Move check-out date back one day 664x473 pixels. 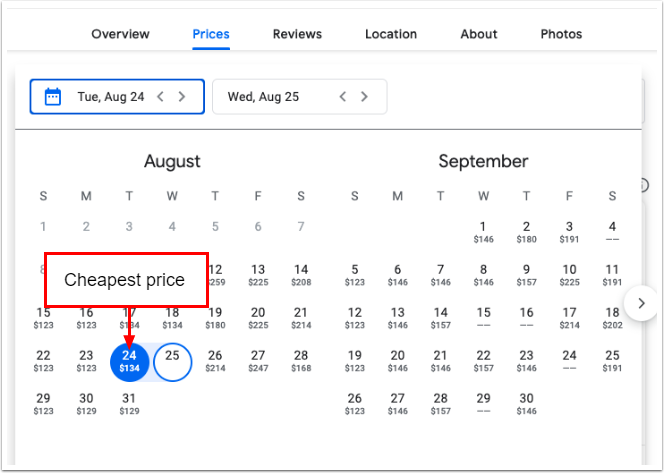(x=342, y=97)
